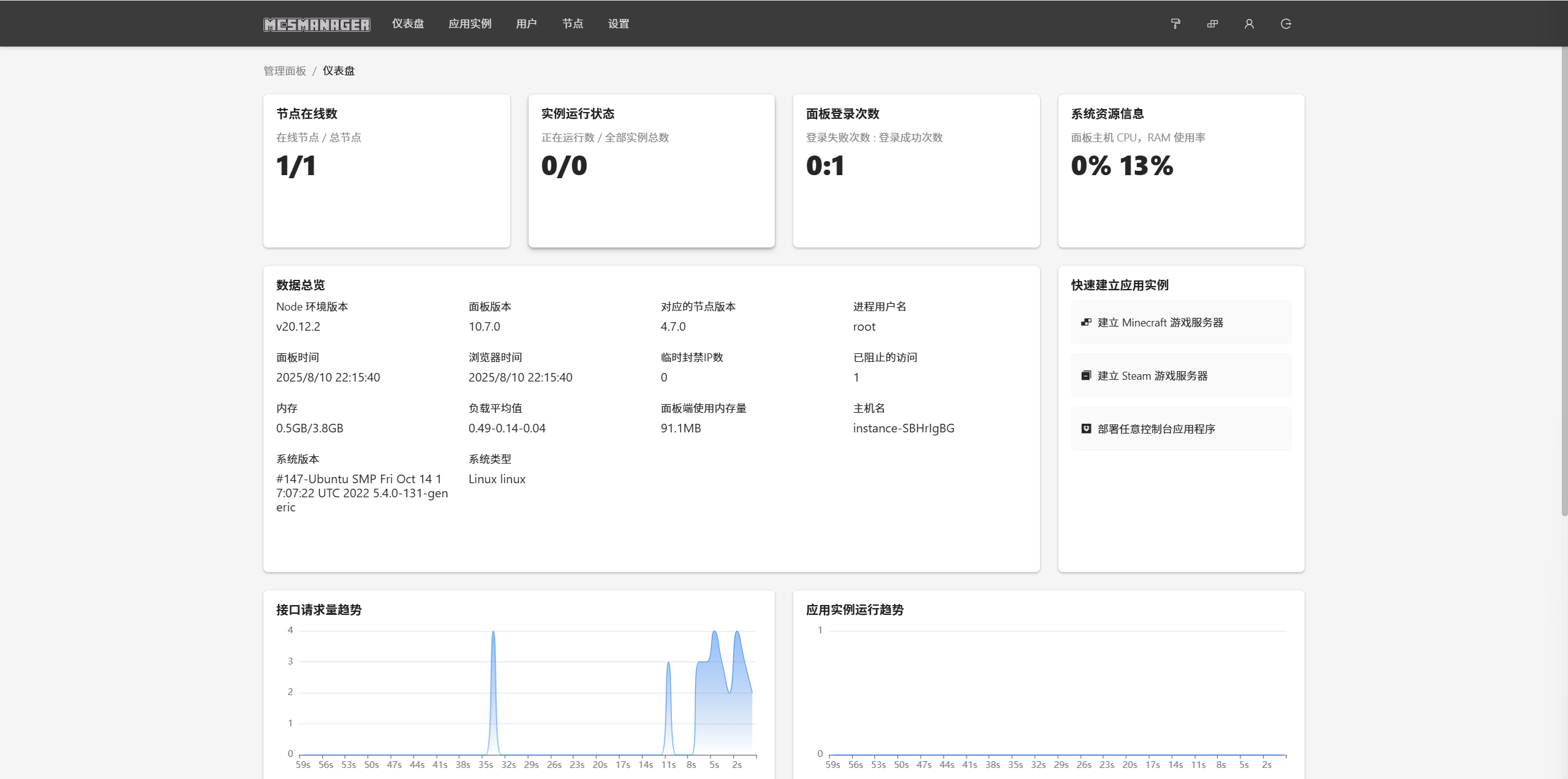The width and height of the screenshot is (1568, 779).
Task: Open the 设置 menu item
Action: [619, 24]
